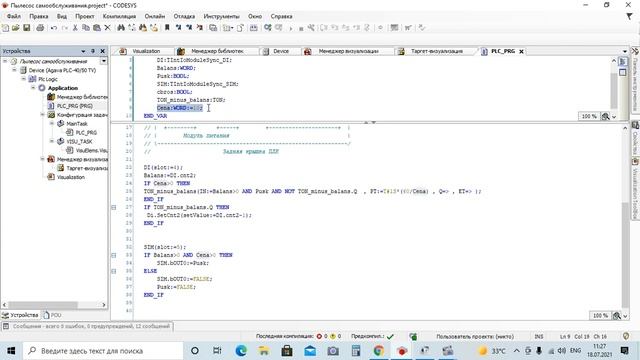
Task: Click the Build (compile) toolbar icon
Action: tap(253, 28)
